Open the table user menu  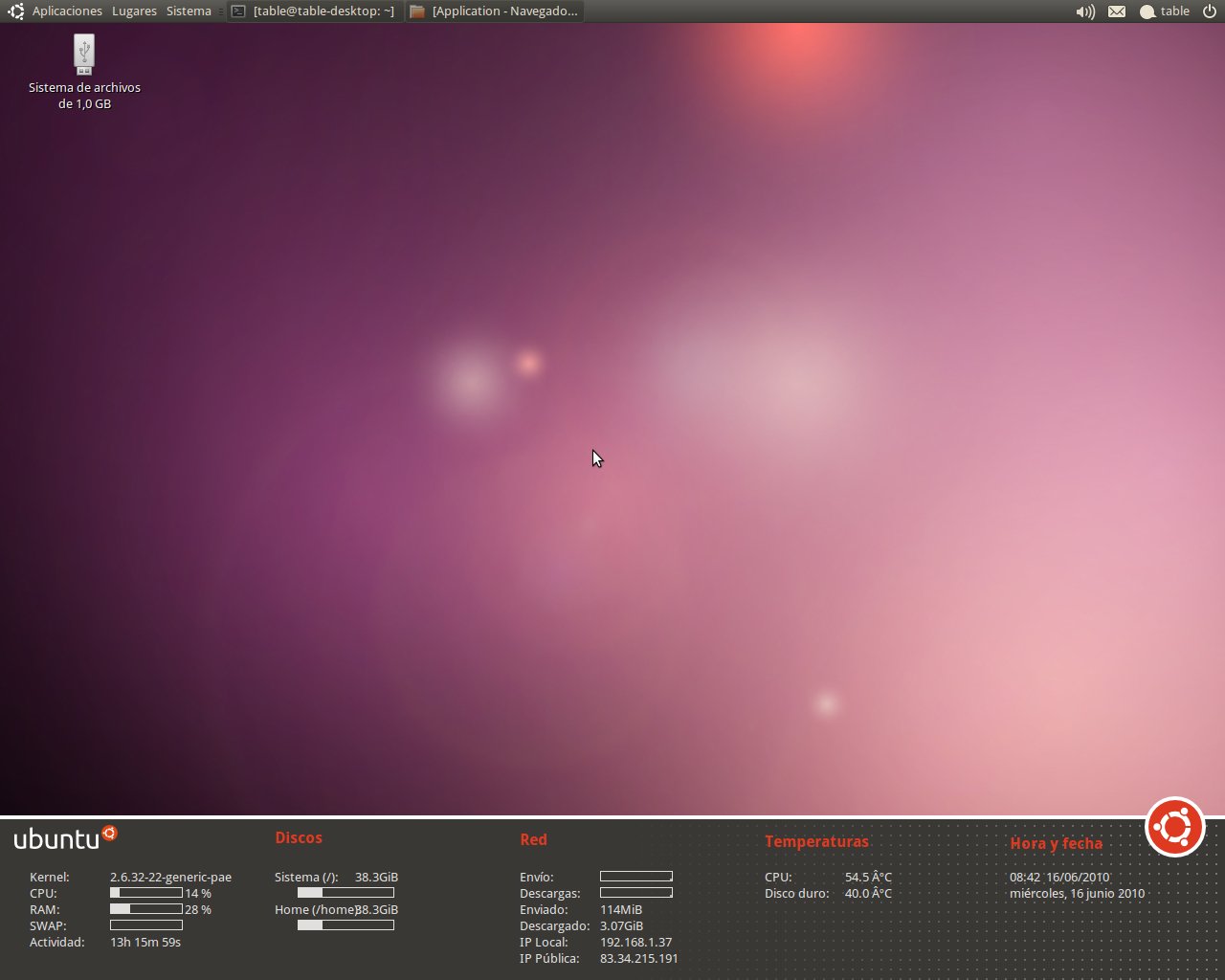pyautogui.click(x=1165, y=11)
